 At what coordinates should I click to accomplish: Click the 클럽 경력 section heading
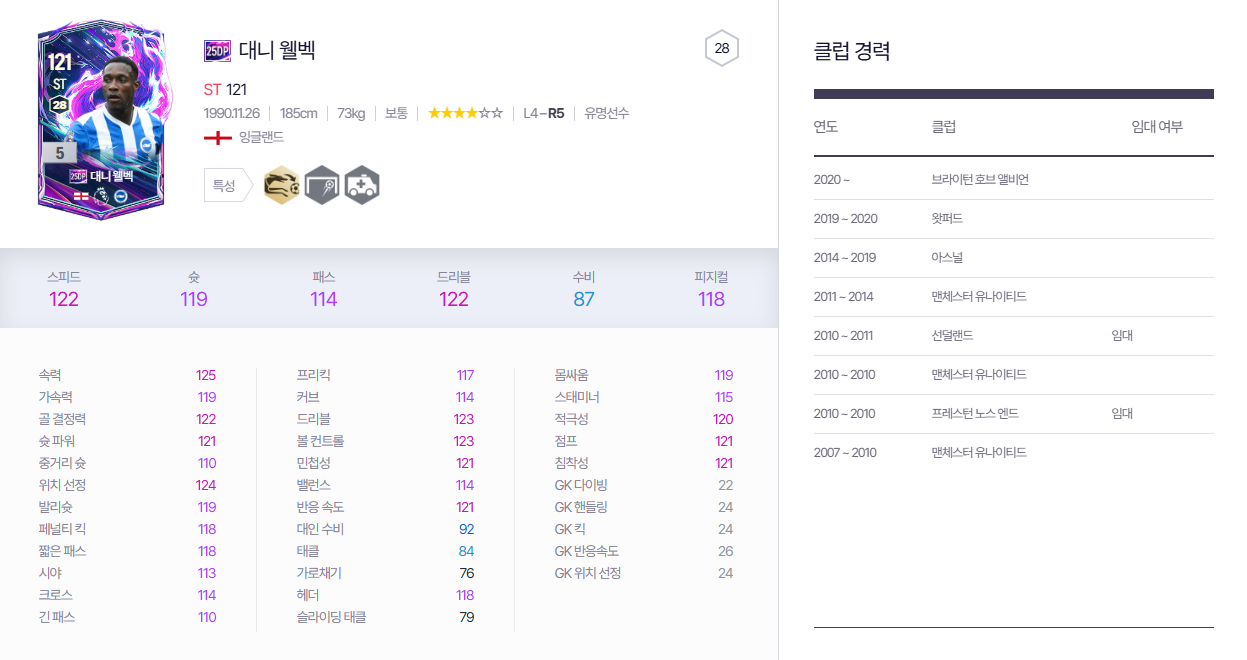[852, 51]
